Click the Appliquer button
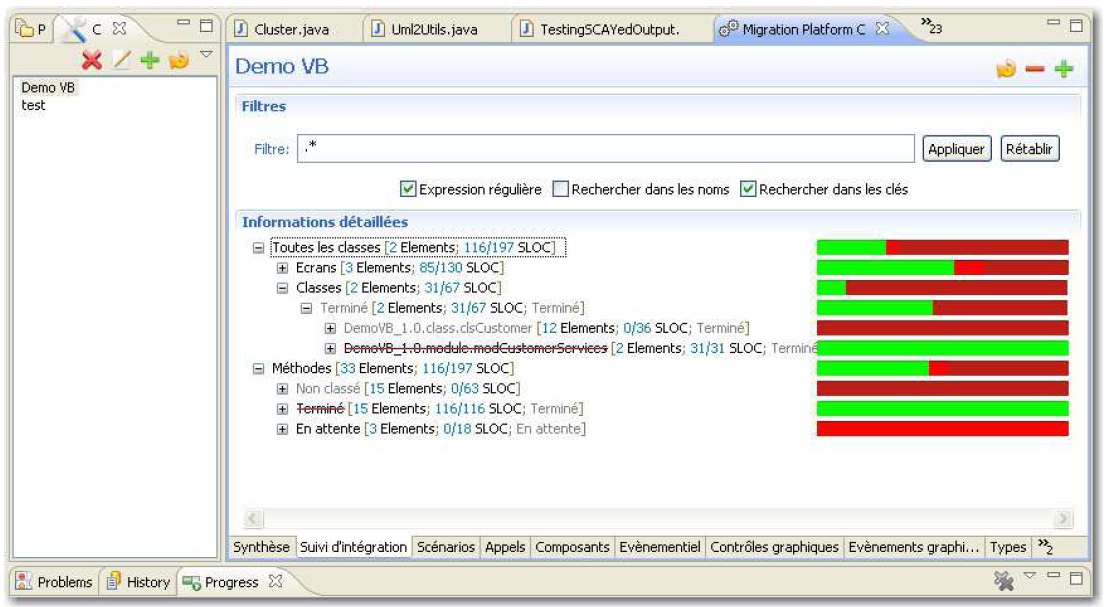Screen dimensions: 1104x607 (957, 149)
